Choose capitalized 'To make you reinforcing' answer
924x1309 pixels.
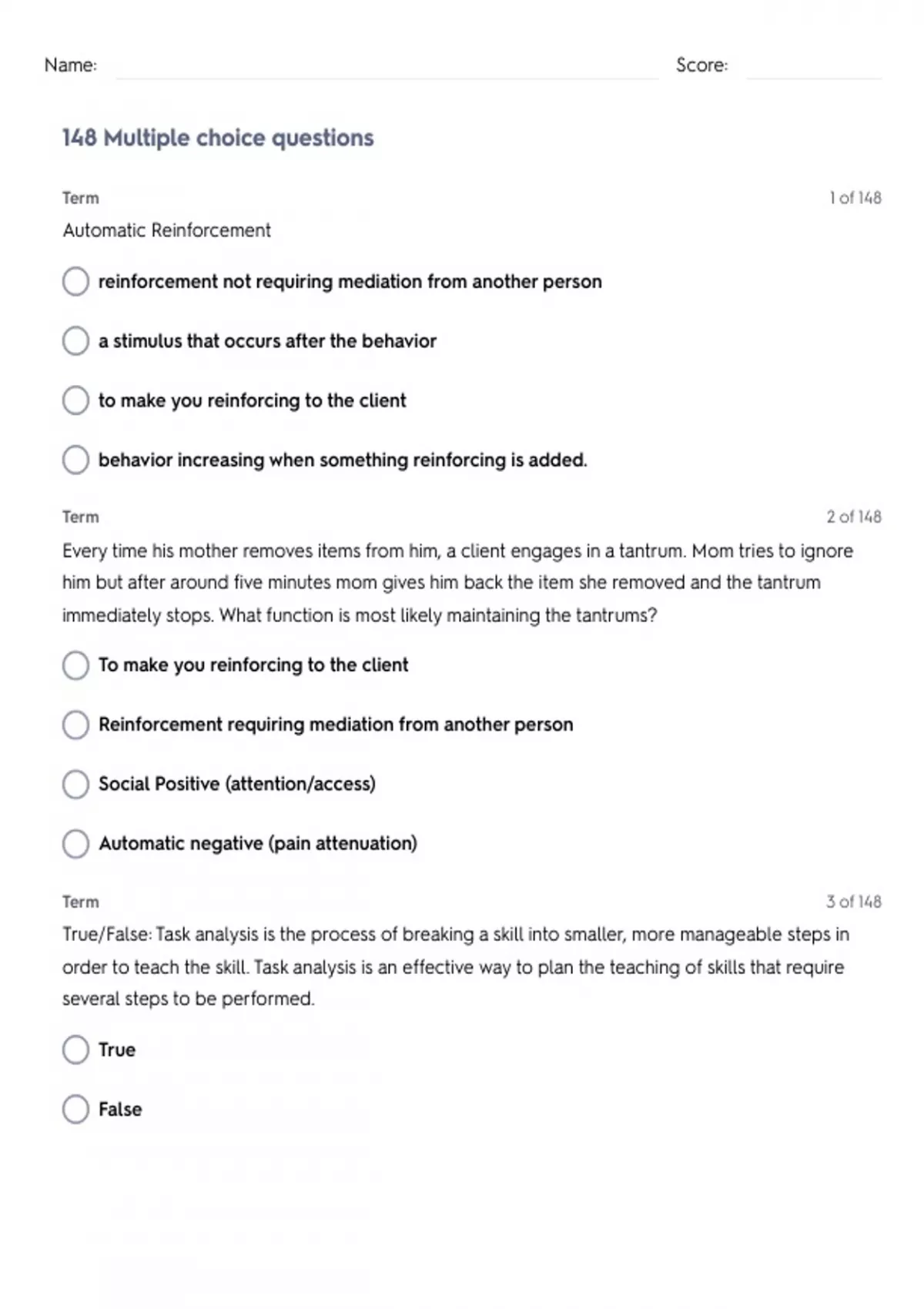coord(75,665)
